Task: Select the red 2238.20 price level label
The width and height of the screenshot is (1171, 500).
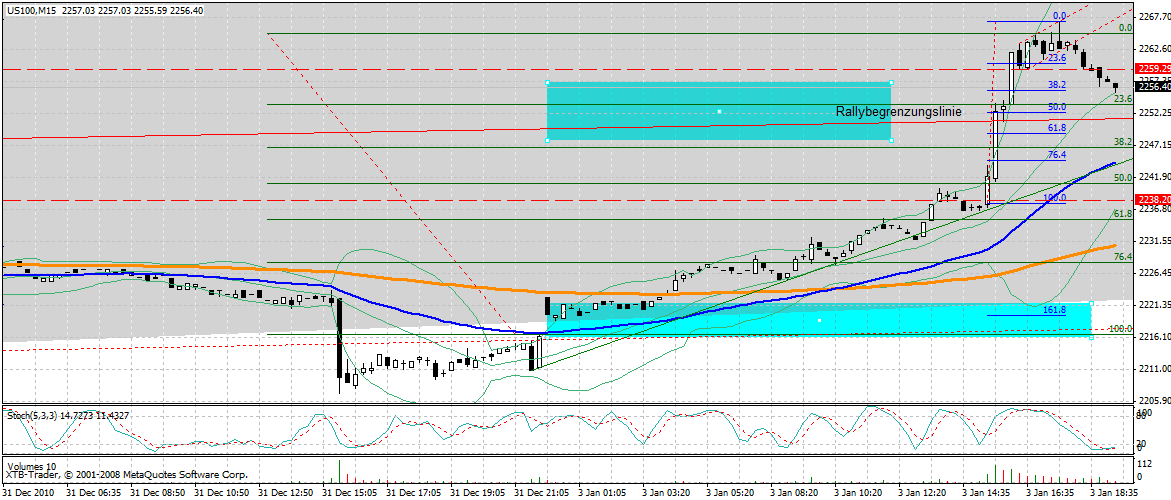Action: pos(1154,200)
